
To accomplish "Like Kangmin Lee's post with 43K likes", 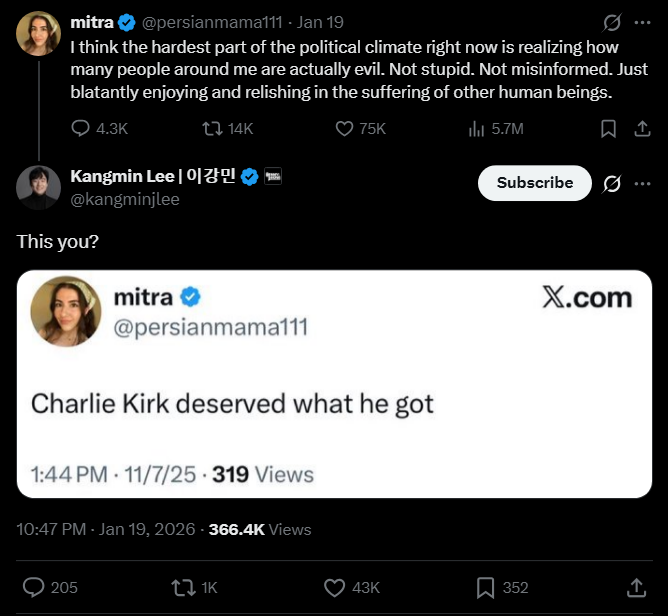I will (335, 587).
